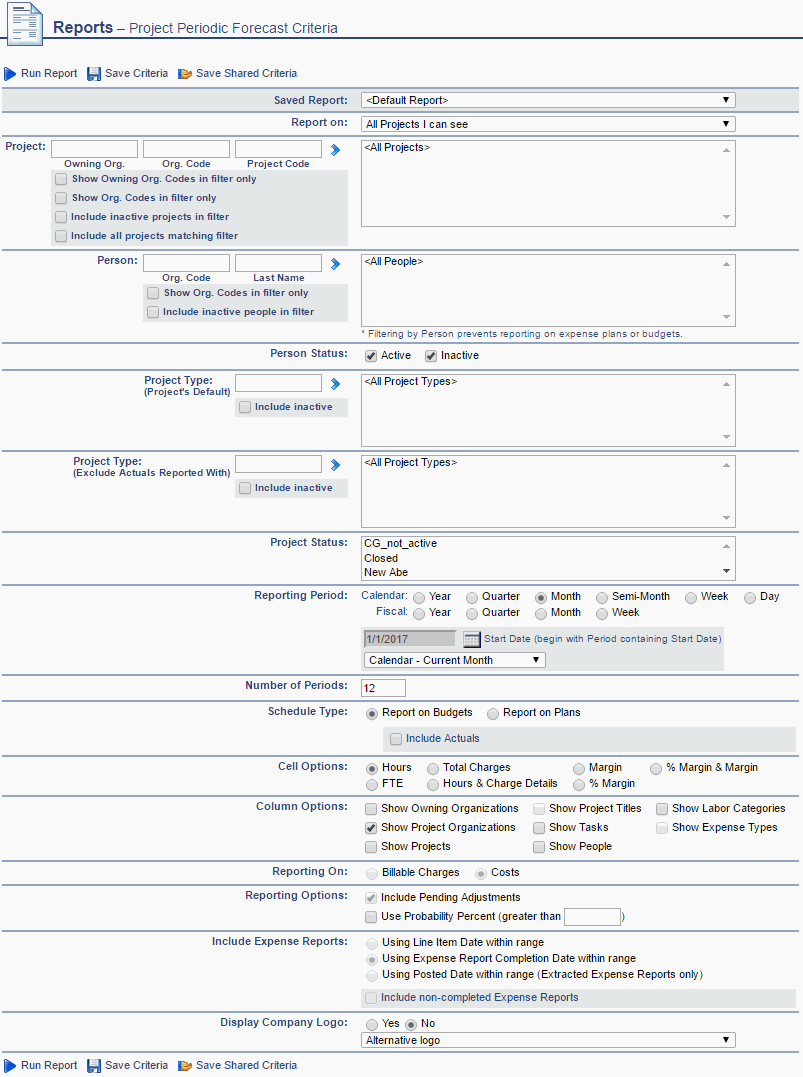Screen dimensions: 803x1077
Task: Open the Saved Report dropdown
Action: pyautogui.click(x=548, y=100)
